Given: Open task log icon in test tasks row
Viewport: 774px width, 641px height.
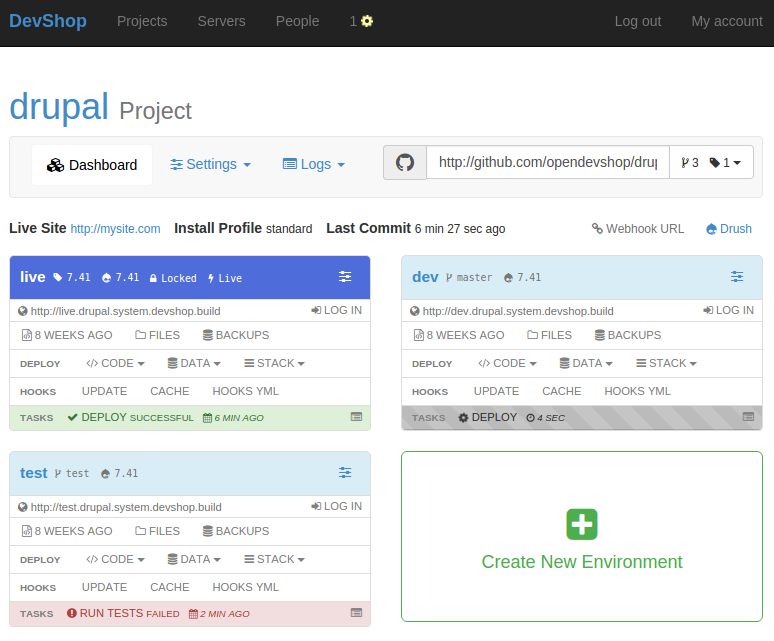Looking at the screenshot, I should click(x=356, y=613).
